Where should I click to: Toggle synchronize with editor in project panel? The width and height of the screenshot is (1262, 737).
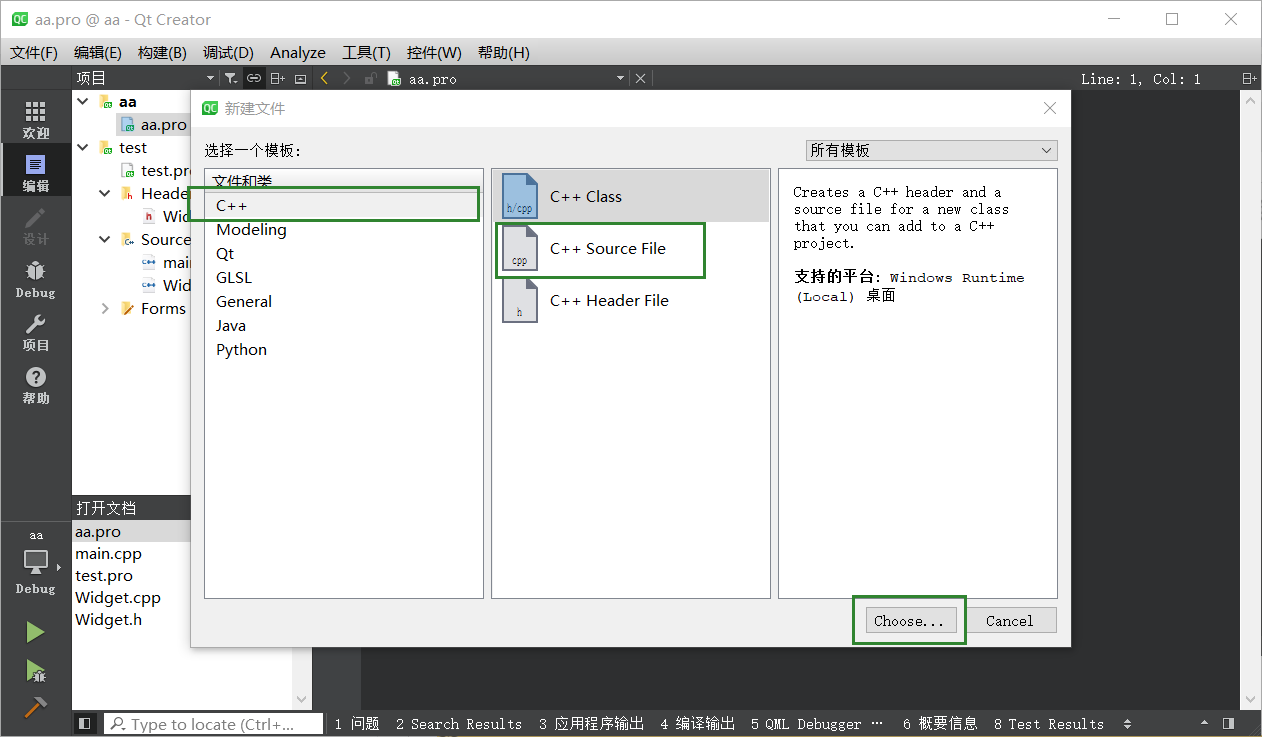click(x=253, y=77)
